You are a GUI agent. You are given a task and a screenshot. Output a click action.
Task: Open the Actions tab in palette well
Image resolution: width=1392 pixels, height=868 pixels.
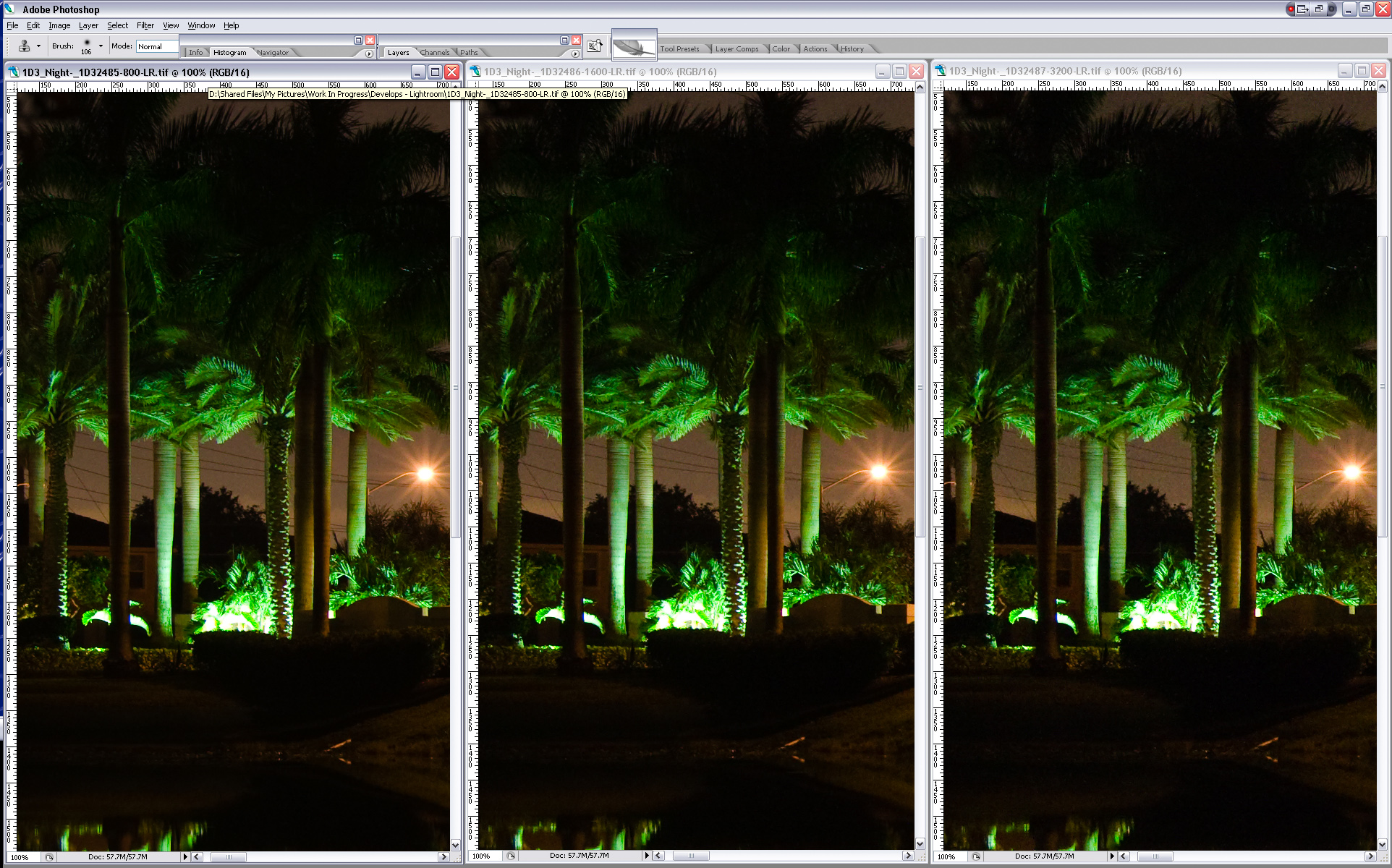click(x=815, y=48)
